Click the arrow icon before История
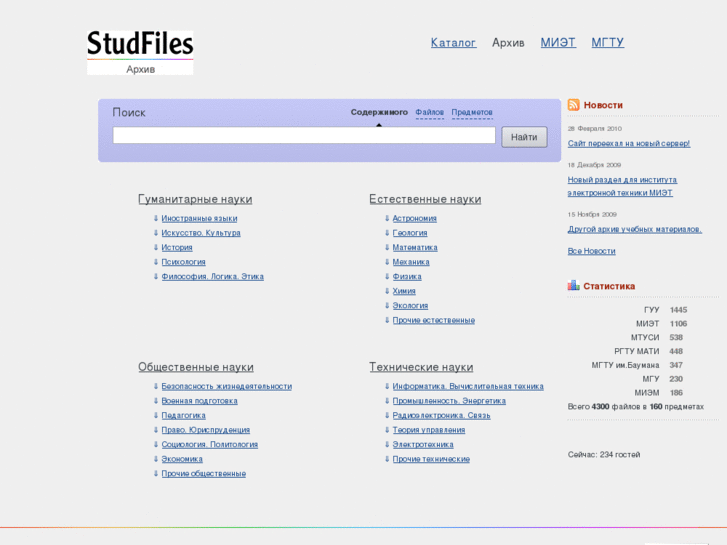The image size is (727, 545). click(156, 247)
